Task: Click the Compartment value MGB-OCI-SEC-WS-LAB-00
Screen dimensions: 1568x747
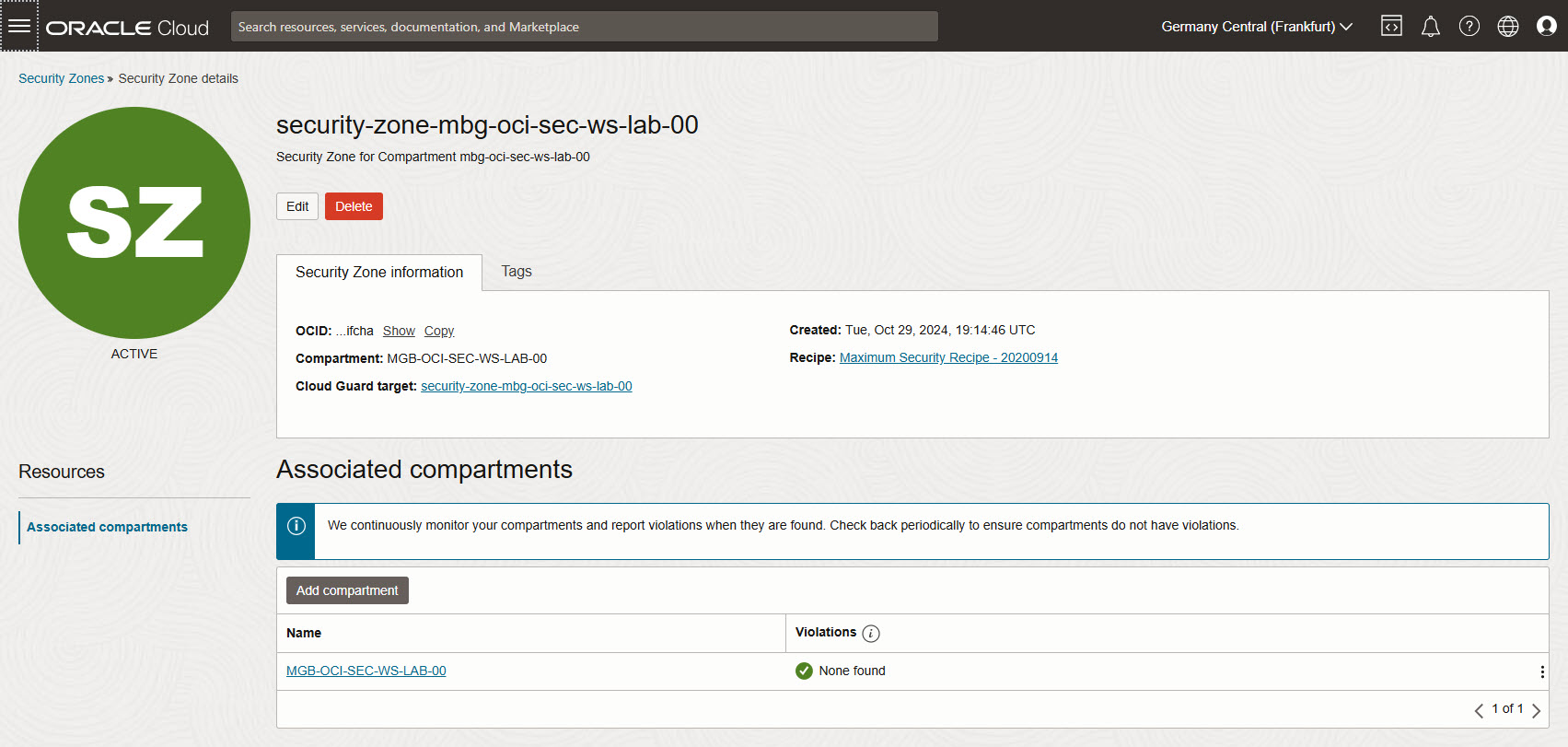Action: pyautogui.click(x=467, y=358)
